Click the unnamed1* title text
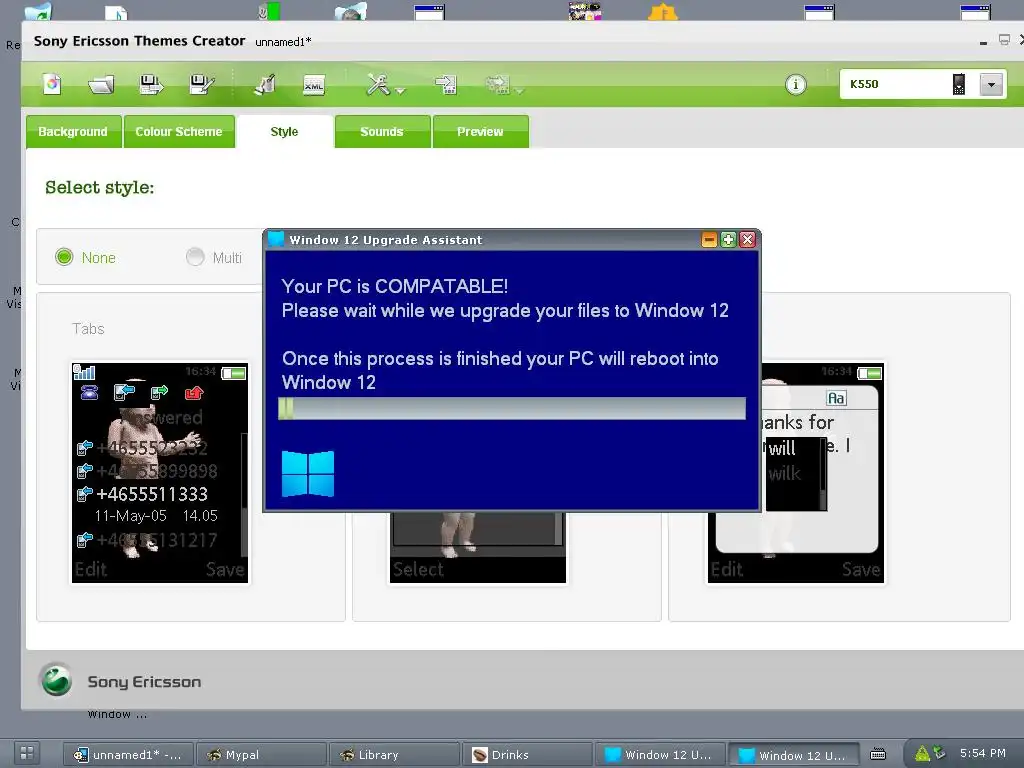Image resolution: width=1024 pixels, height=768 pixels. point(283,42)
